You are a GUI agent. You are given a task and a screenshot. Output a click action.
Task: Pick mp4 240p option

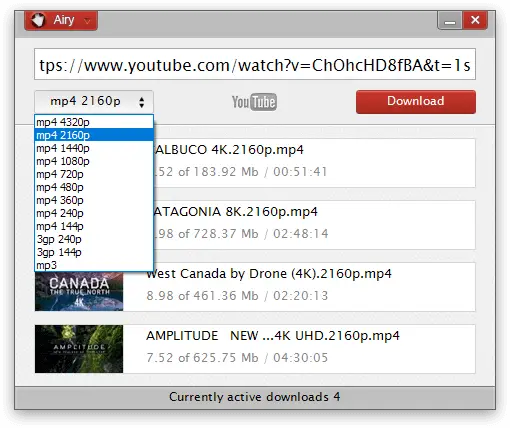pyautogui.click(x=94, y=213)
